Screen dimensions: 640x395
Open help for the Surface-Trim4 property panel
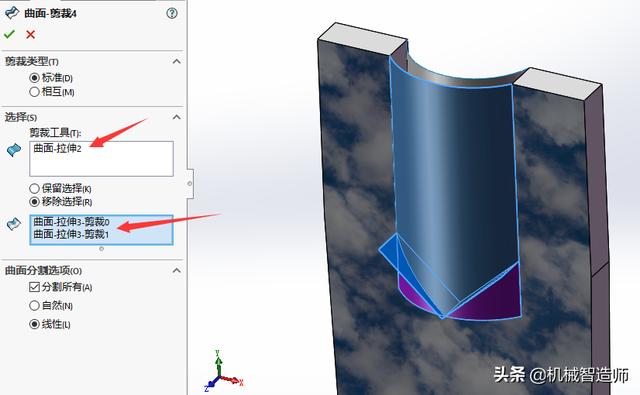[x=172, y=13]
